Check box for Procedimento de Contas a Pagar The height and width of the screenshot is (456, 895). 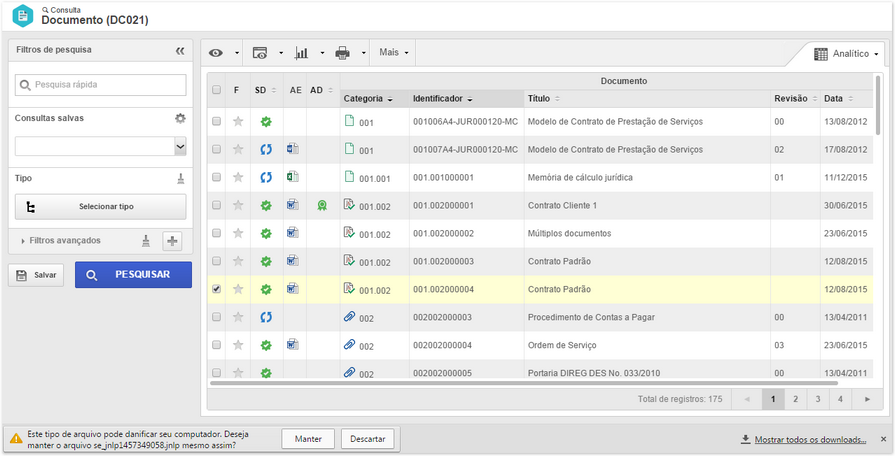pos(216,317)
